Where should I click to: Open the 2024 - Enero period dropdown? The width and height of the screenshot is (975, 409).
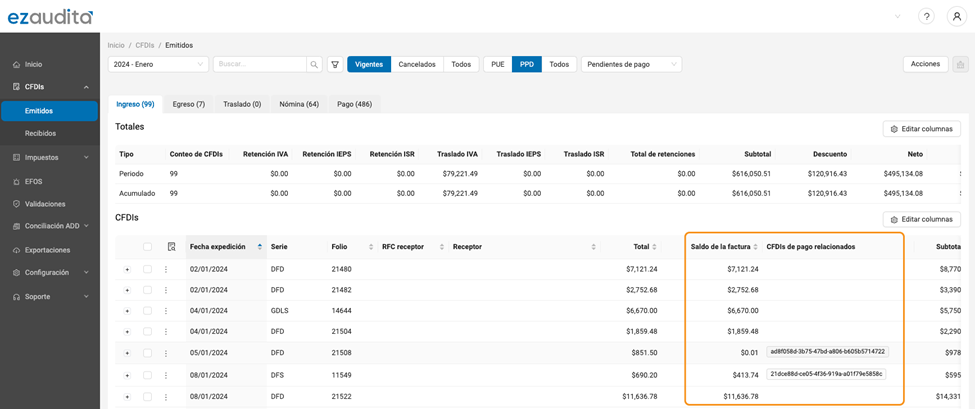(x=158, y=65)
